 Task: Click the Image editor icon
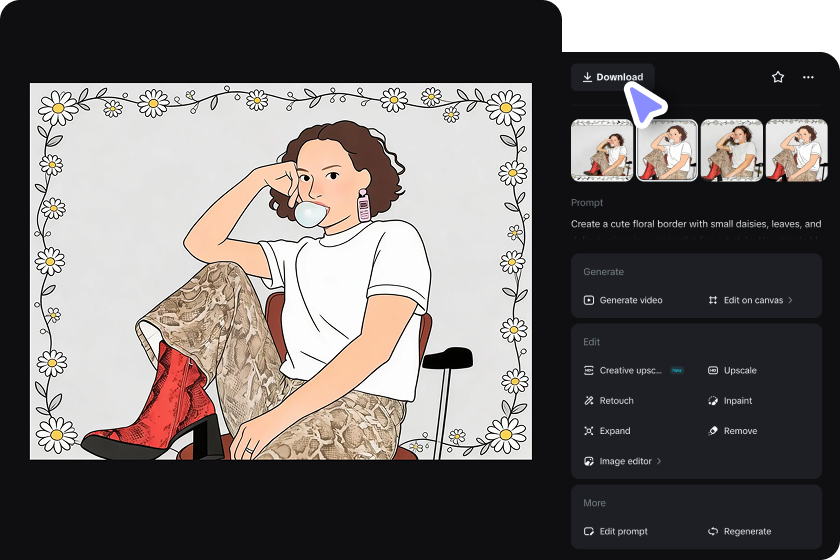pos(589,461)
